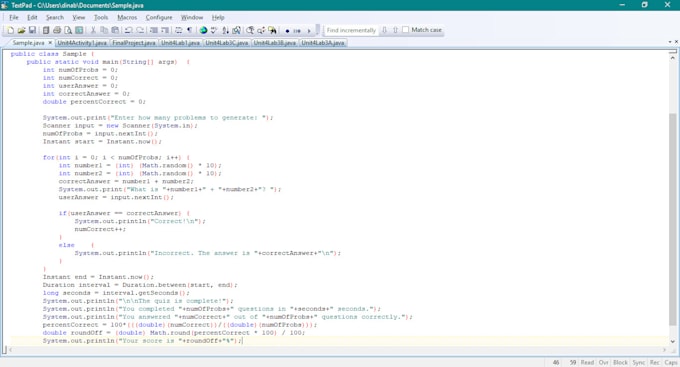This screenshot has width=680, height=367.
Task: Click the vertical scrollbar up arrow
Action: pos(673,58)
